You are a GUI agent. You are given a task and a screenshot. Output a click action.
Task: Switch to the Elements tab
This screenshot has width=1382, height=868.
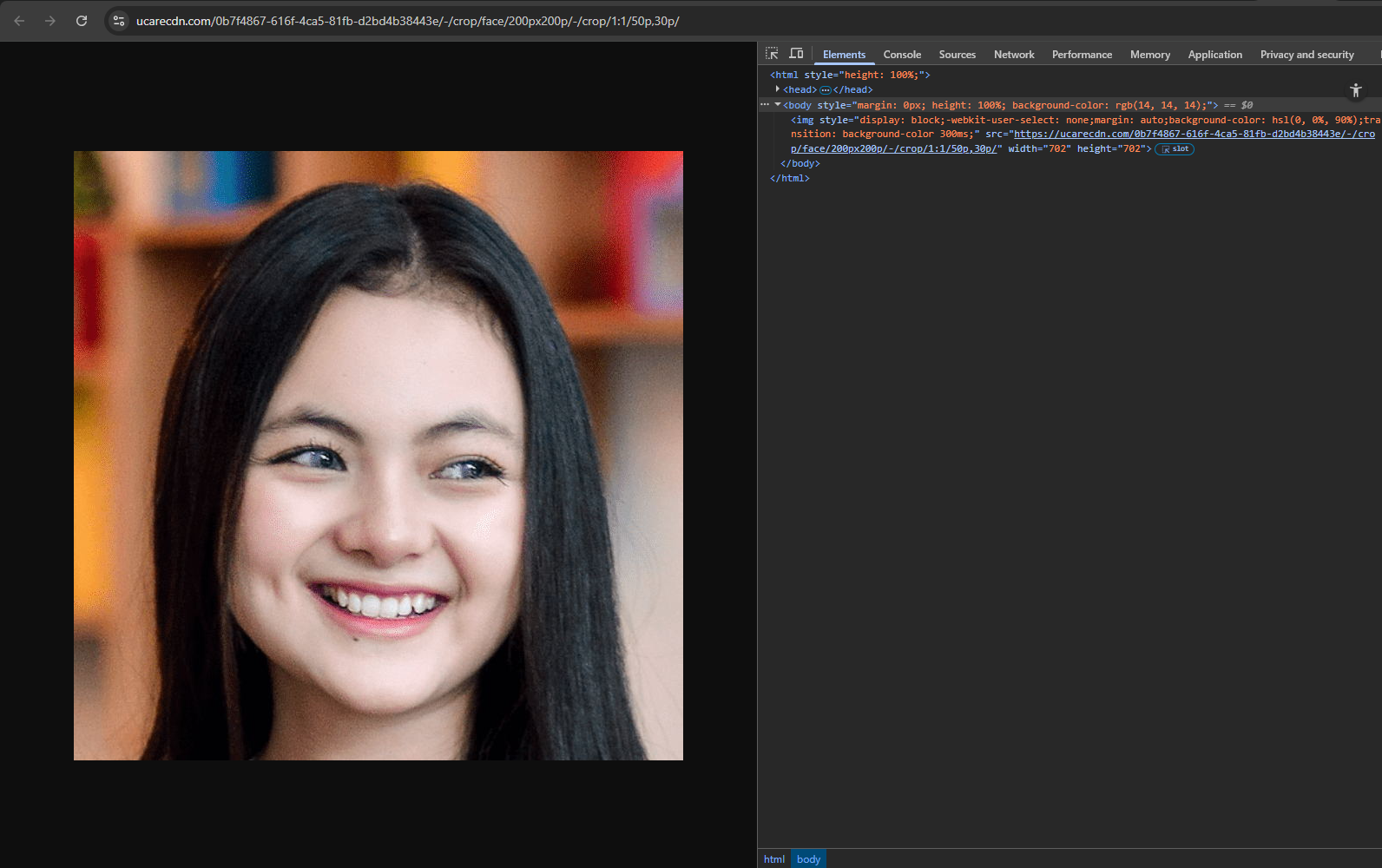click(x=844, y=55)
